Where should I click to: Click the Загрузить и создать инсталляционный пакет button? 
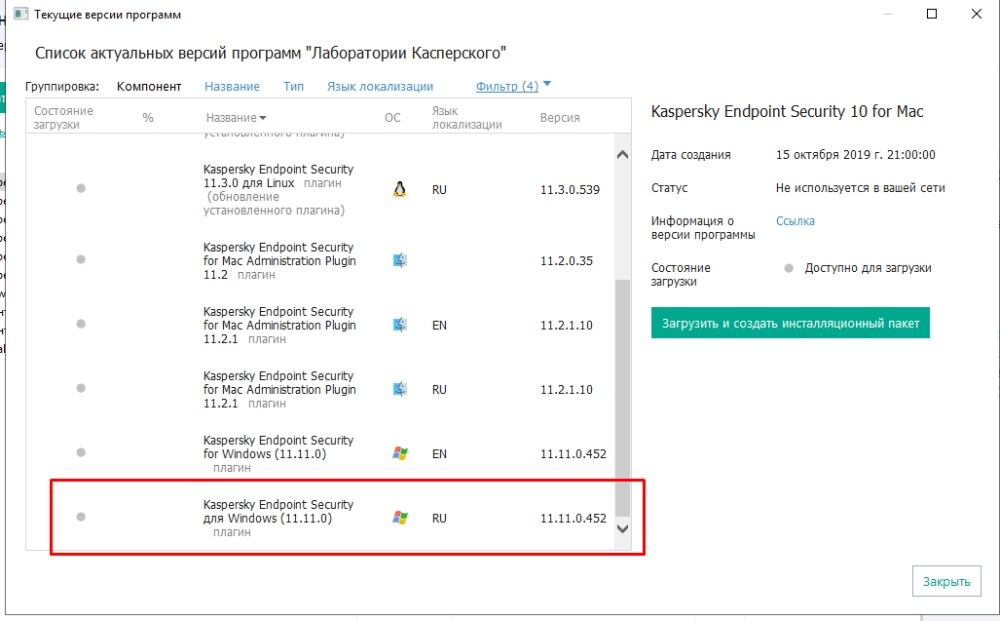coord(790,323)
